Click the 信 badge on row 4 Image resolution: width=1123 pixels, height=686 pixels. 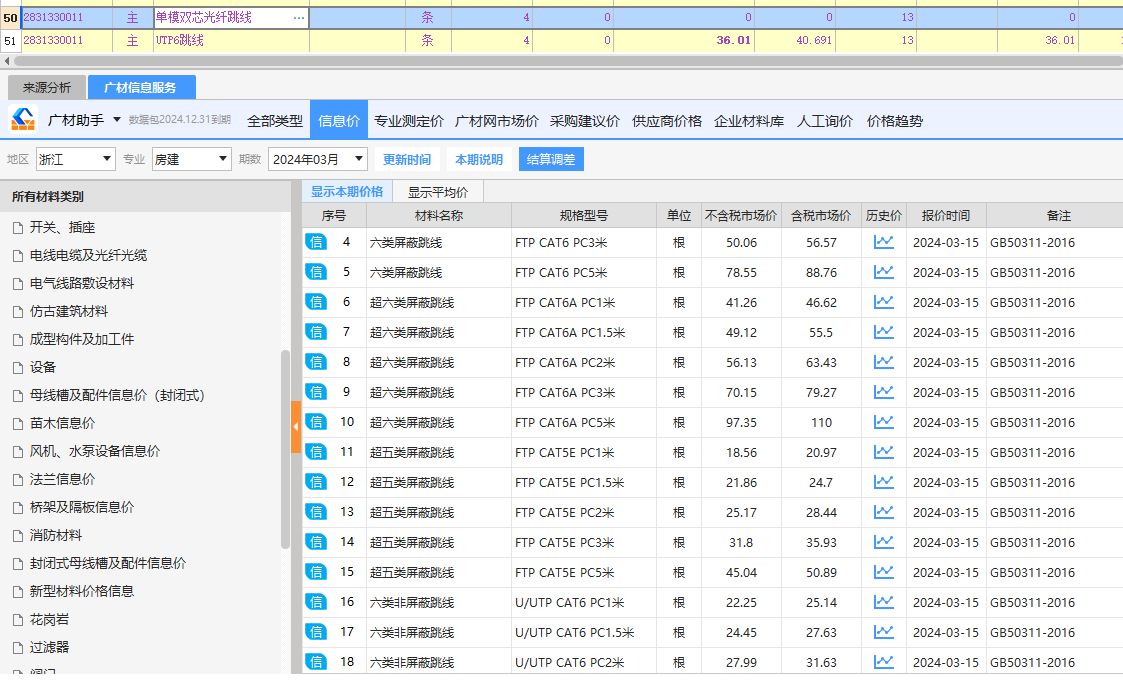(316, 242)
